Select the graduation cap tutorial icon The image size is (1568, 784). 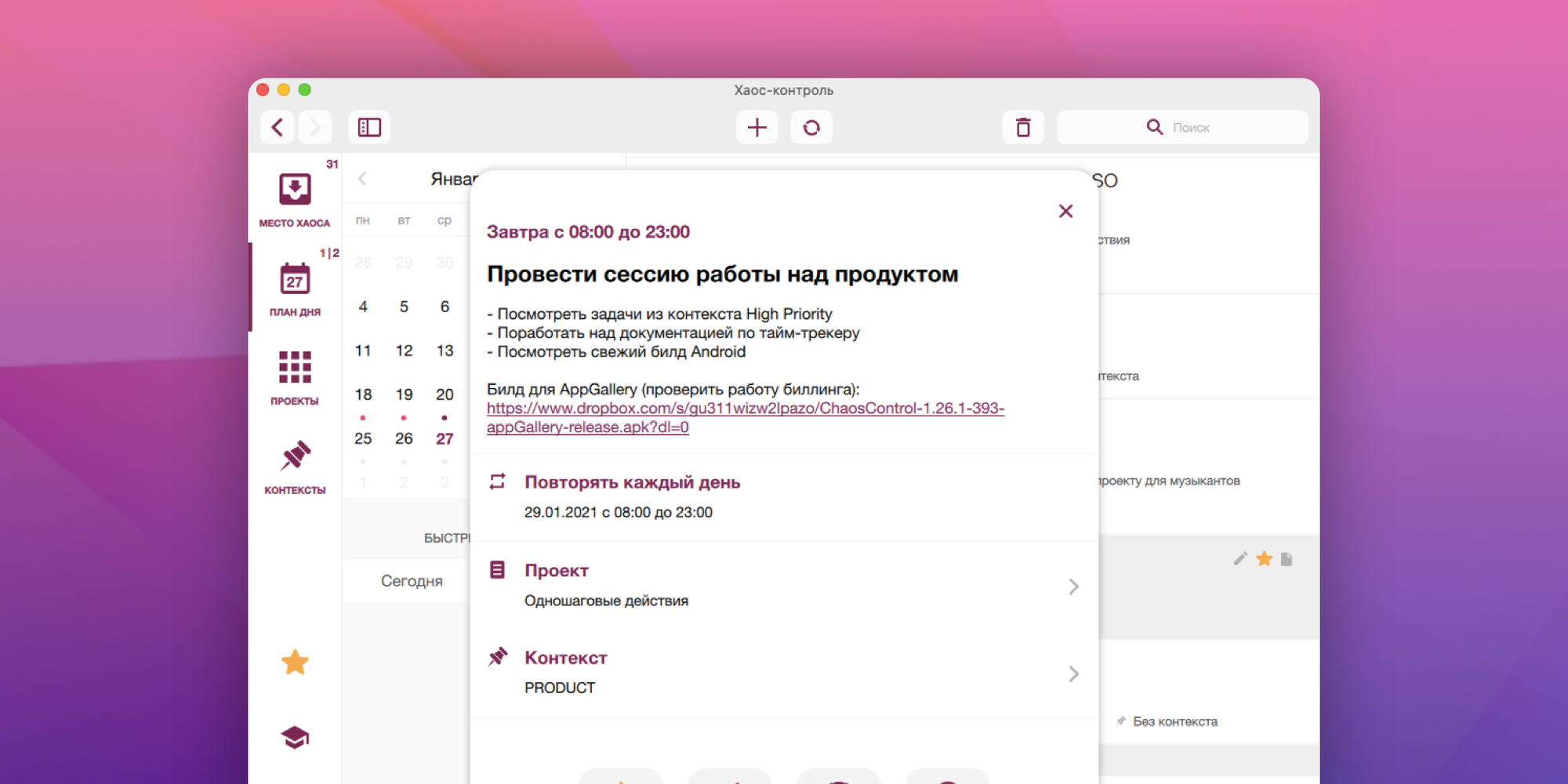295,737
